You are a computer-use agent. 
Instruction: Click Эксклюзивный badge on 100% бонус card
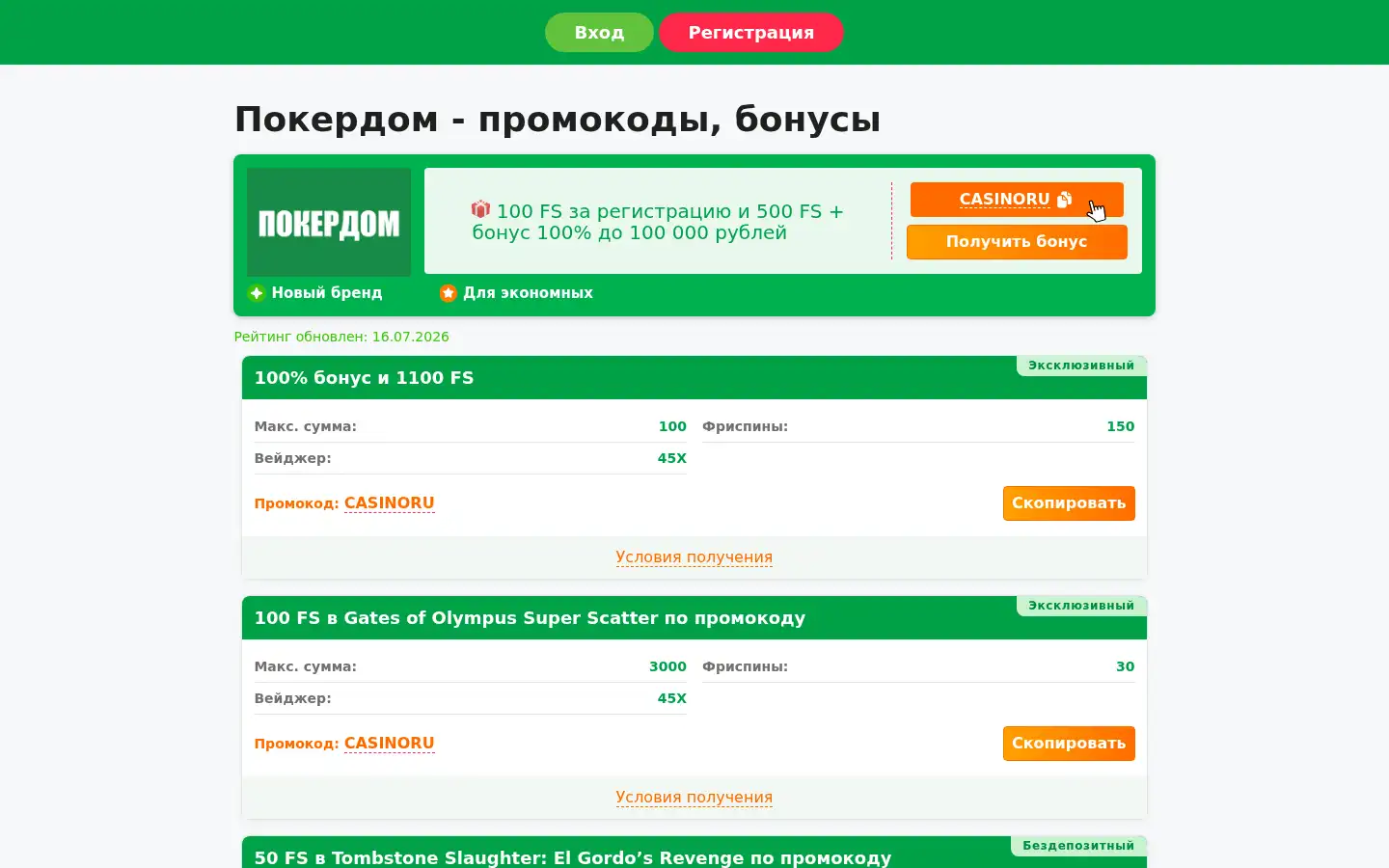click(x=1081, y=366)
